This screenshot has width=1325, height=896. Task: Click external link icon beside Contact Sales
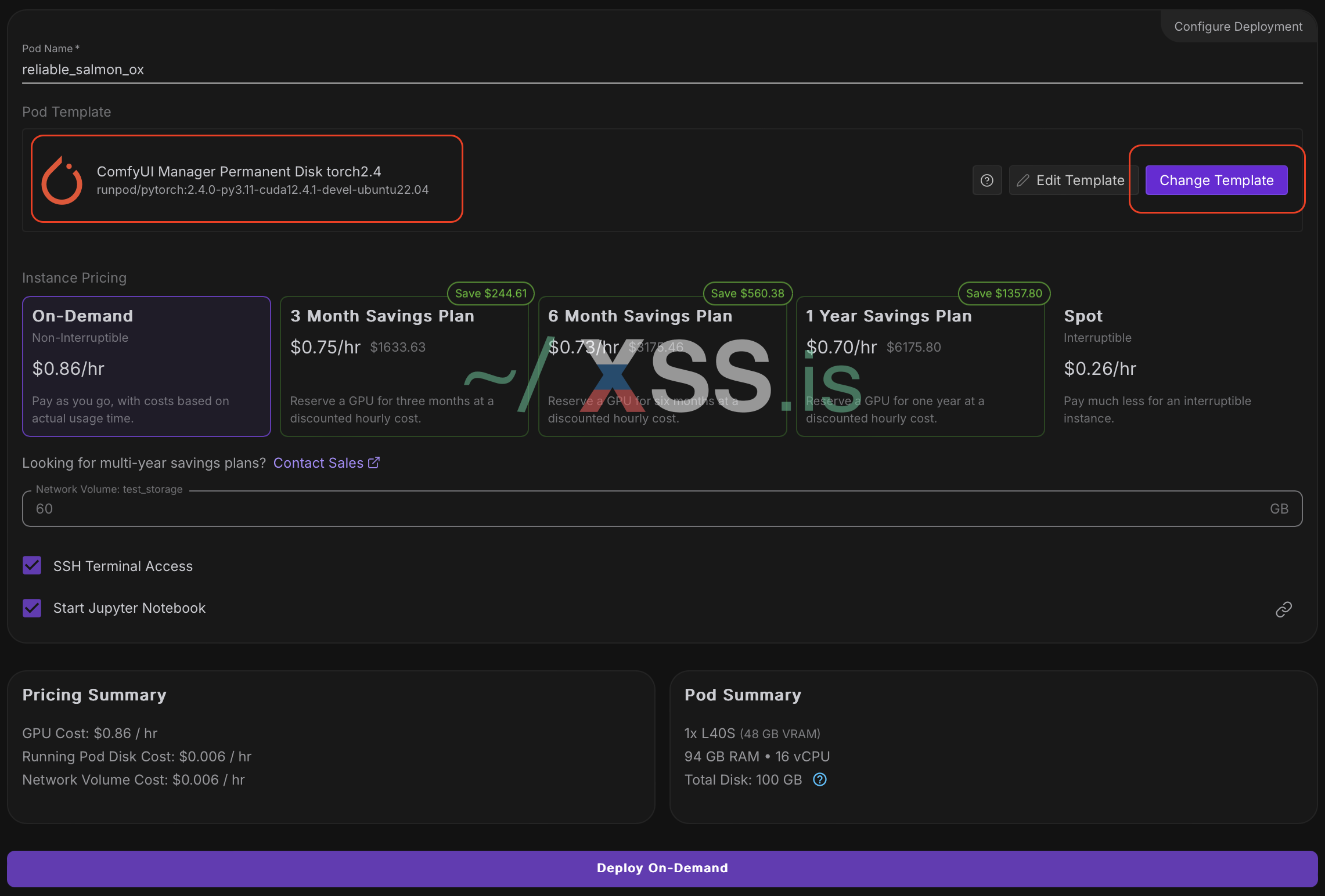[374, 463]
